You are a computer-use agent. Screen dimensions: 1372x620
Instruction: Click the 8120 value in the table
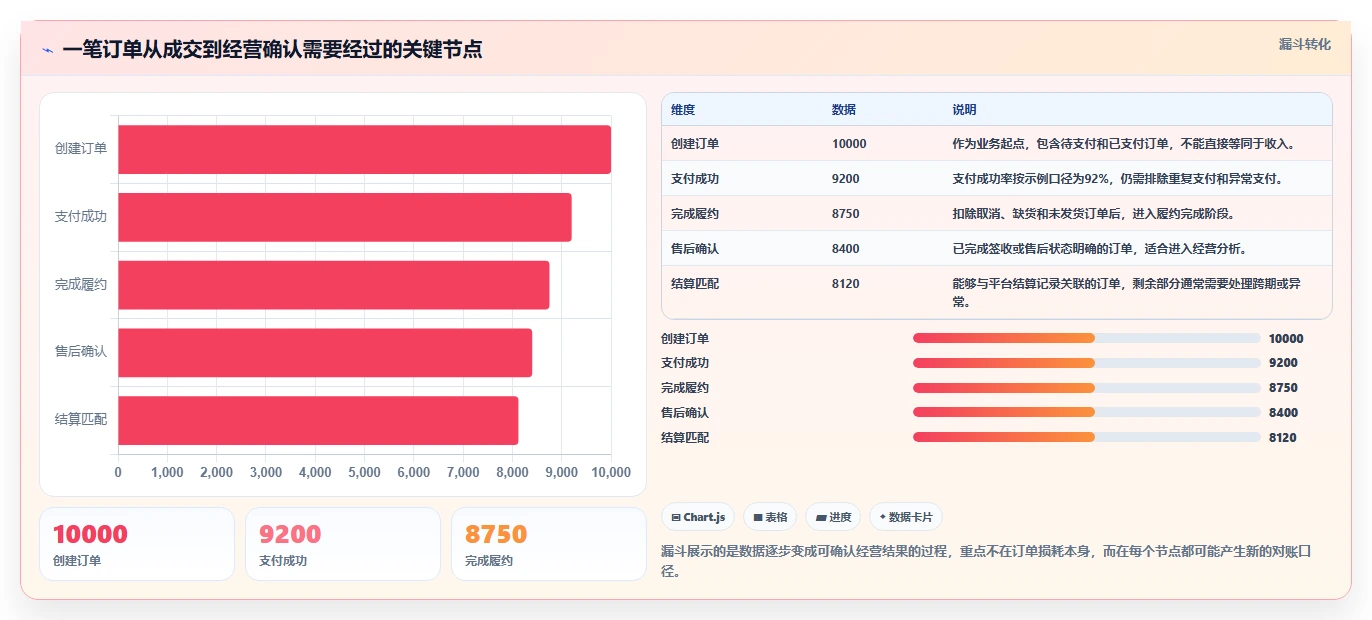pyautogui.click(x=846, y=284)
